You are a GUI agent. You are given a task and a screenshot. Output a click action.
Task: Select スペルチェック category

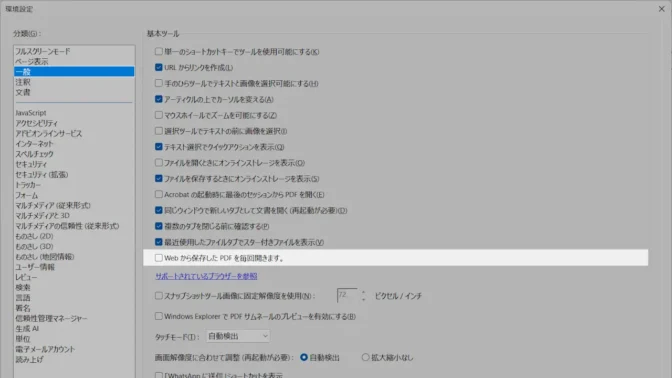(x=74, y=154)
